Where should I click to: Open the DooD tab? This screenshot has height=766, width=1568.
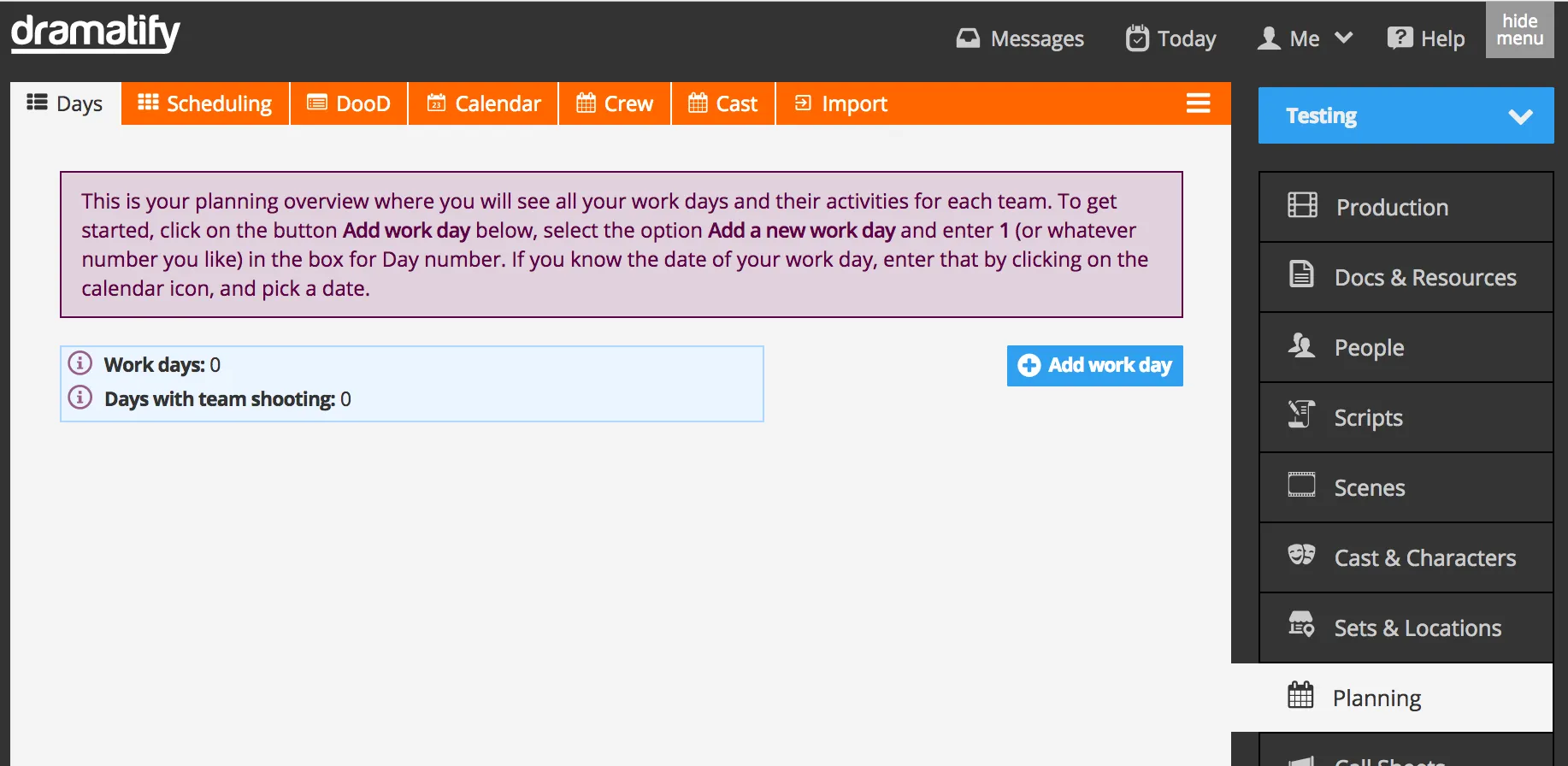point(349,103)
